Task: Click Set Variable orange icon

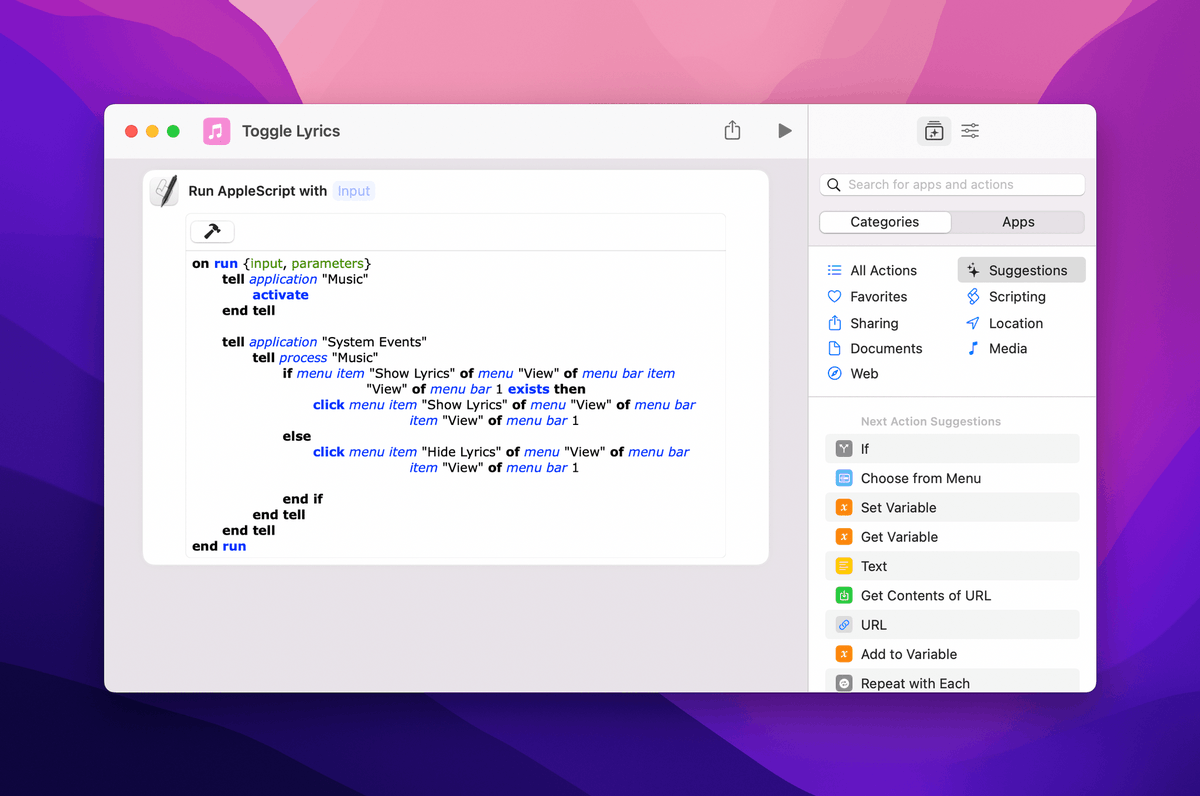Action: pyautogui.click(x=844, y=508)
